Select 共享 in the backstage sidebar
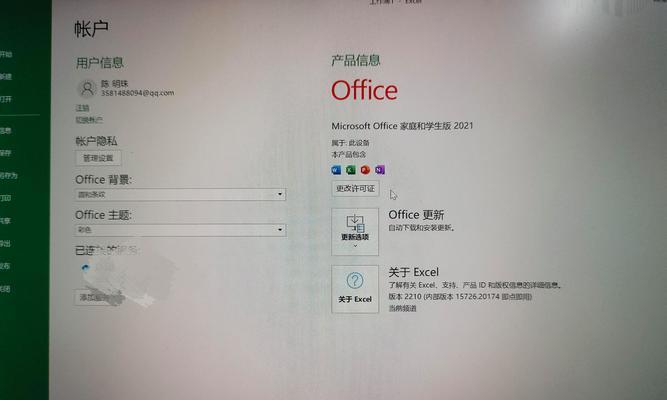The width and height of the screenshot is (667, 400). coord(6,221)
